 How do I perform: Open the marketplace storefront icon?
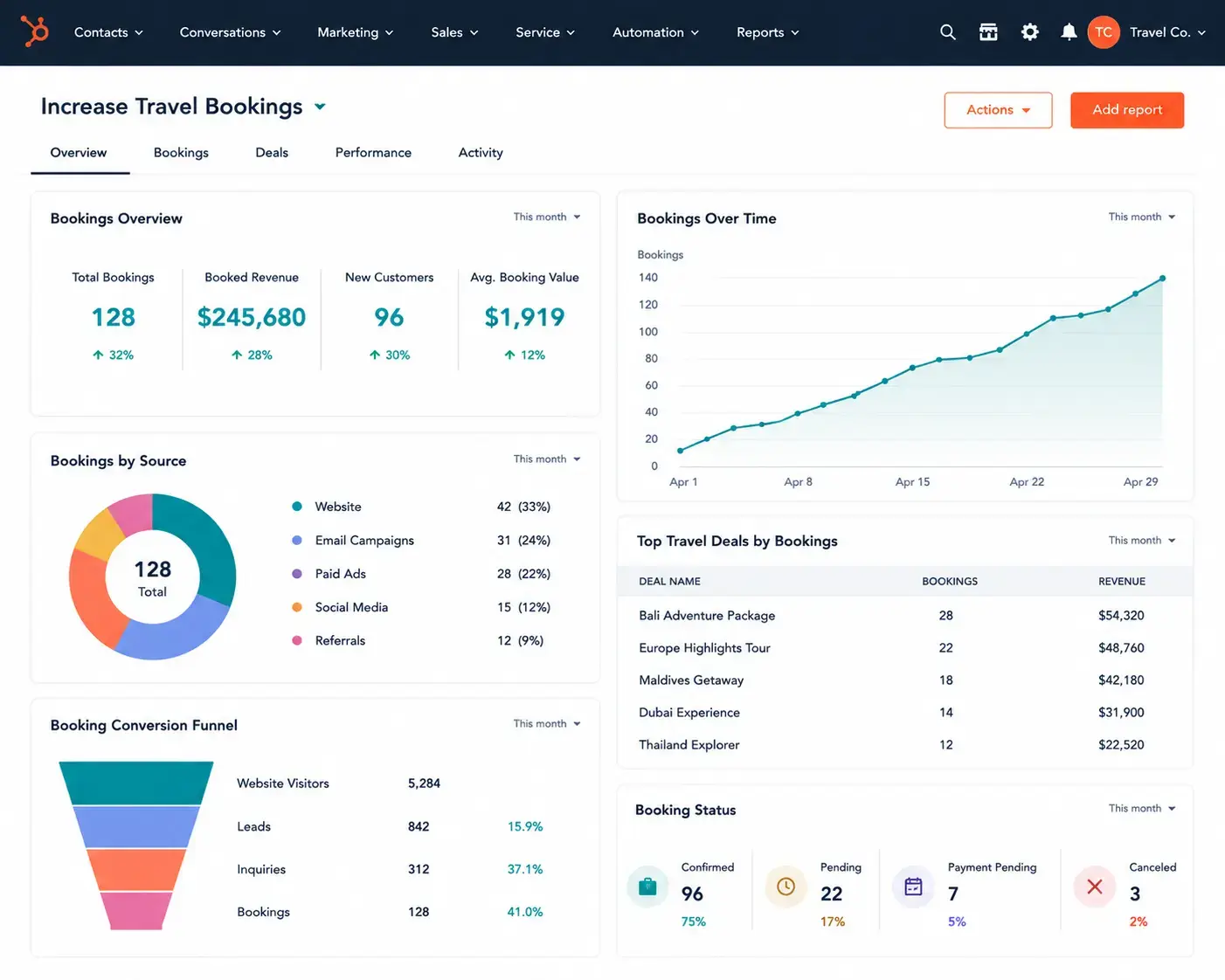(988, 32)
